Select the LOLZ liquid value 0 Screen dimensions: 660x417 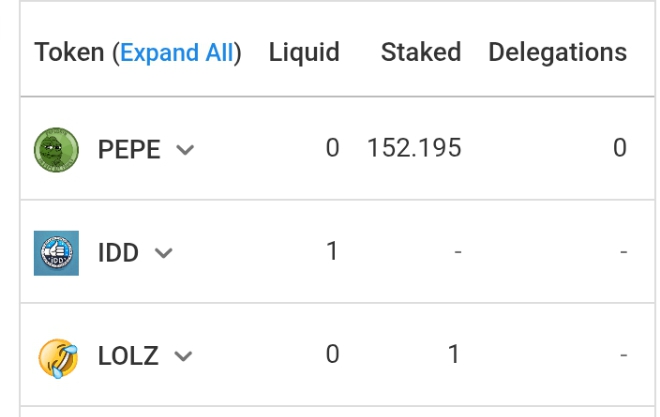(332, 354)
